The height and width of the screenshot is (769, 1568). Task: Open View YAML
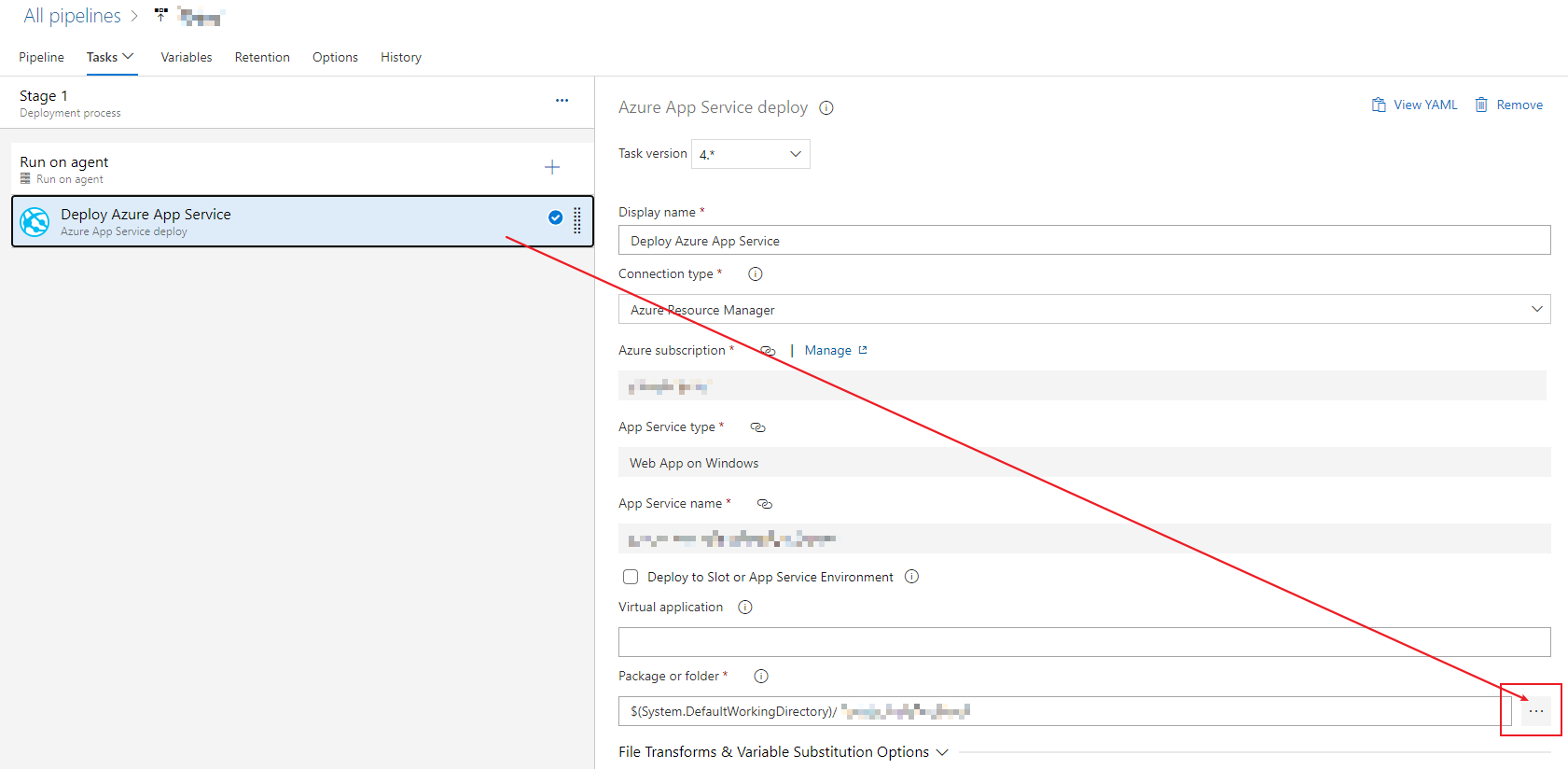point(1414,105)
